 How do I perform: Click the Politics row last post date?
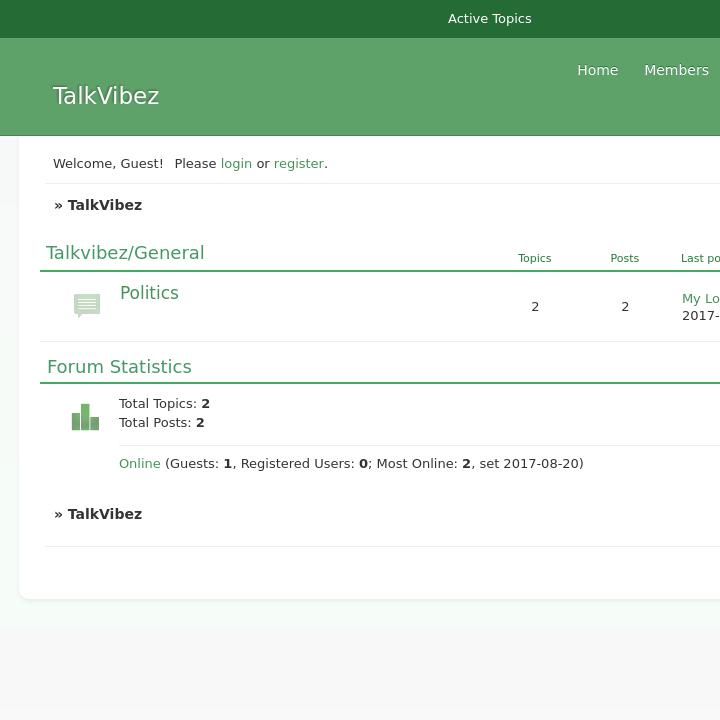click(x=701, y=316)
